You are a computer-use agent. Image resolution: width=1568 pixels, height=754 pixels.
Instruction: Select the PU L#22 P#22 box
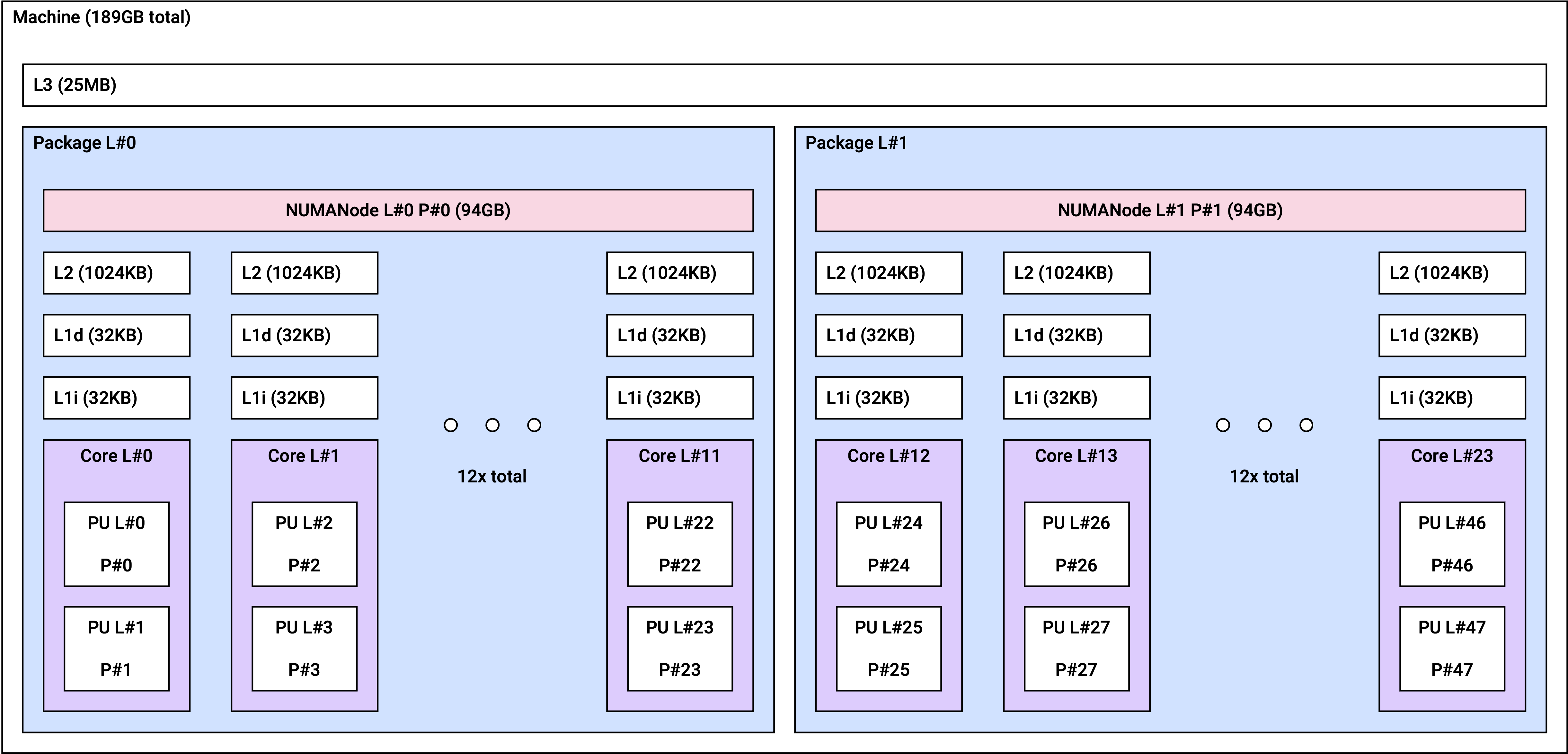tap(680, 544)
